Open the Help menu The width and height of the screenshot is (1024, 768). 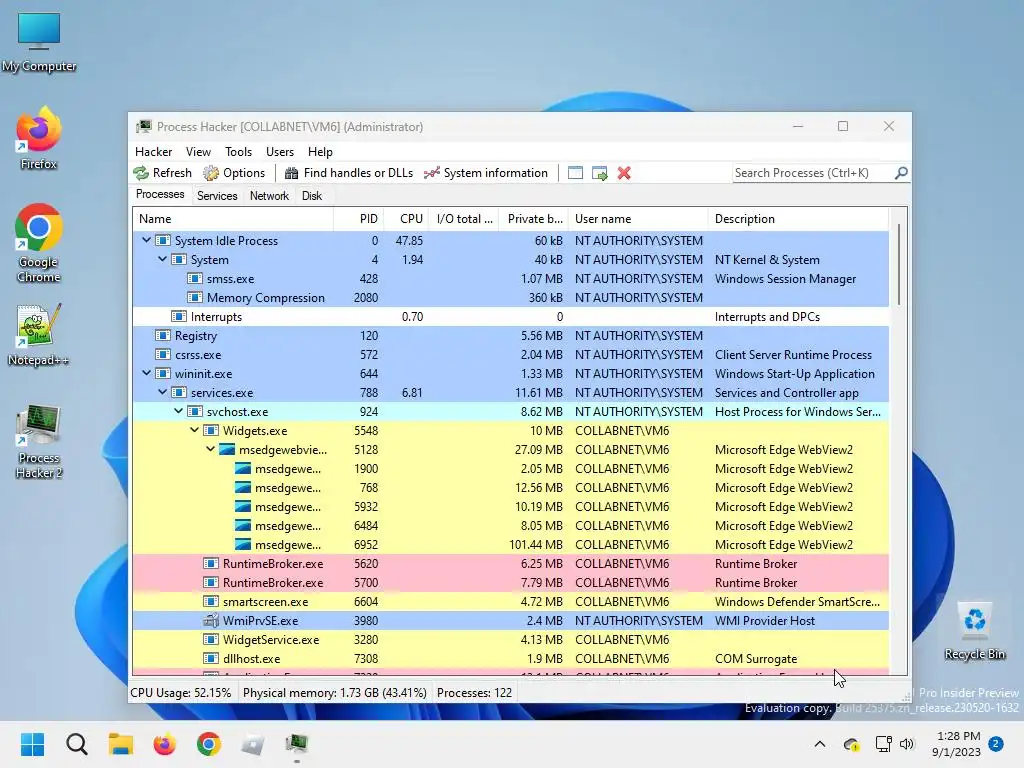[320, 152]
